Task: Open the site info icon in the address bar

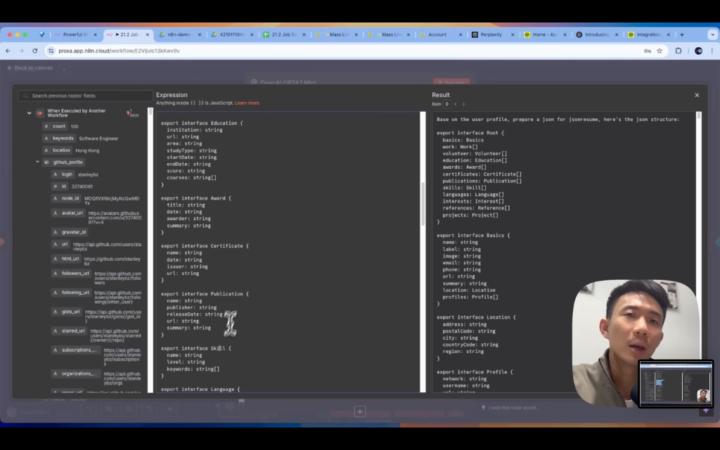Action: tap(51, 51)
